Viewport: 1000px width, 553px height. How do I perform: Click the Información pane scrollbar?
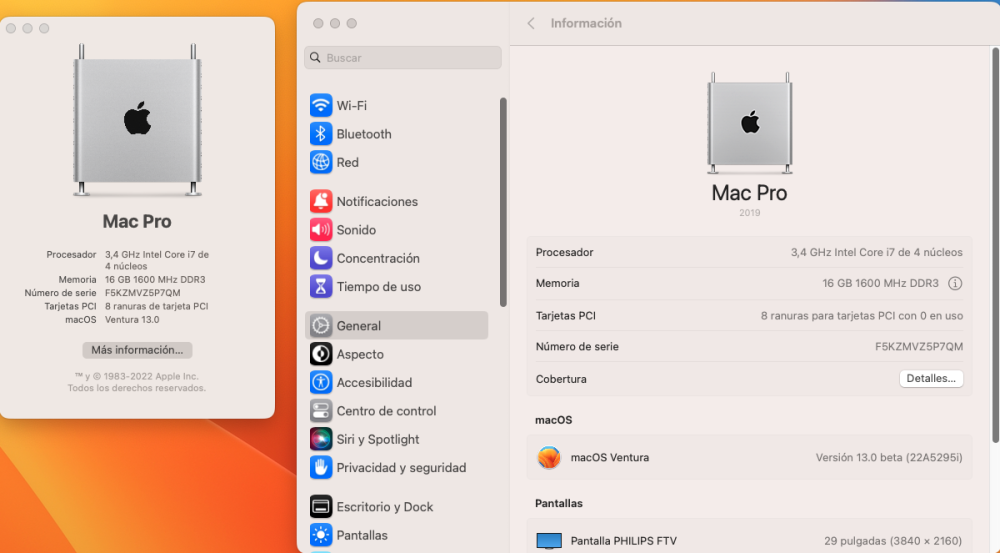point(996,245)
